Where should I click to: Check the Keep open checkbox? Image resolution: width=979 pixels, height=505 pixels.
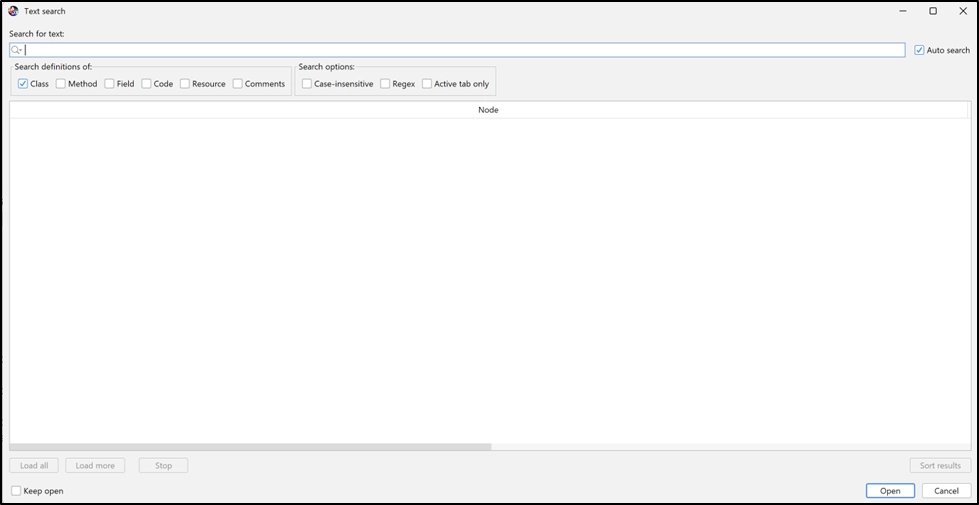[x=16, y=491]
